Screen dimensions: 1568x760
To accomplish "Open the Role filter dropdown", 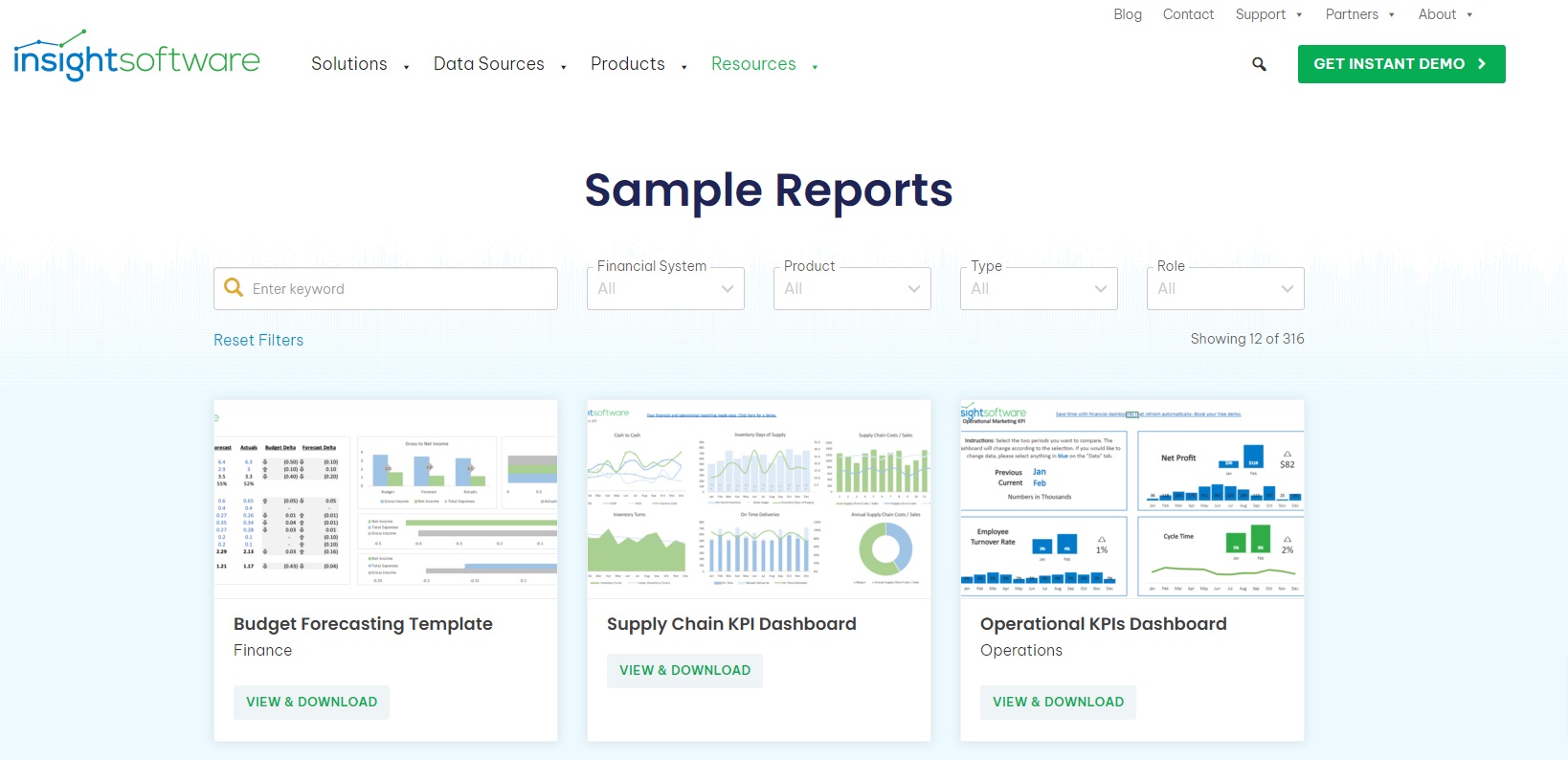I will 1225,288.
